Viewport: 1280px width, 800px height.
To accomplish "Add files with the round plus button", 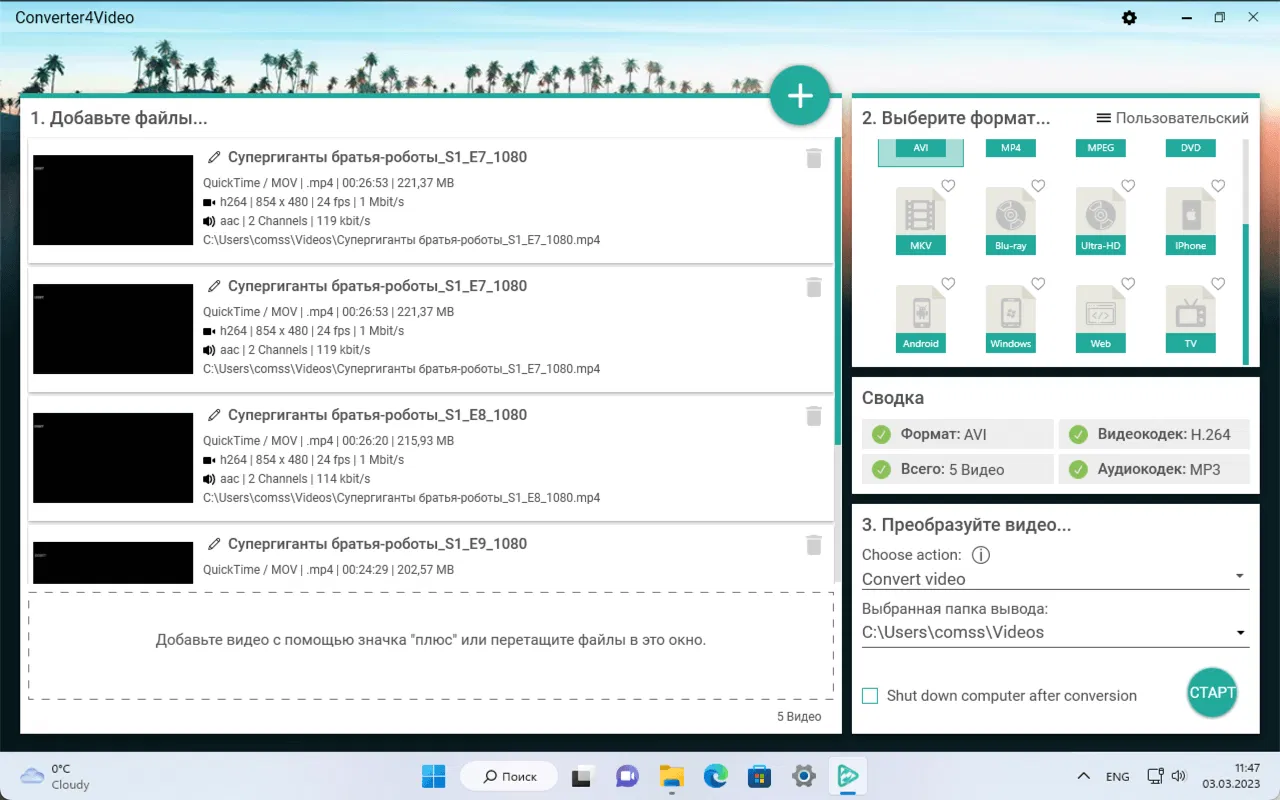I will point(800,96).
